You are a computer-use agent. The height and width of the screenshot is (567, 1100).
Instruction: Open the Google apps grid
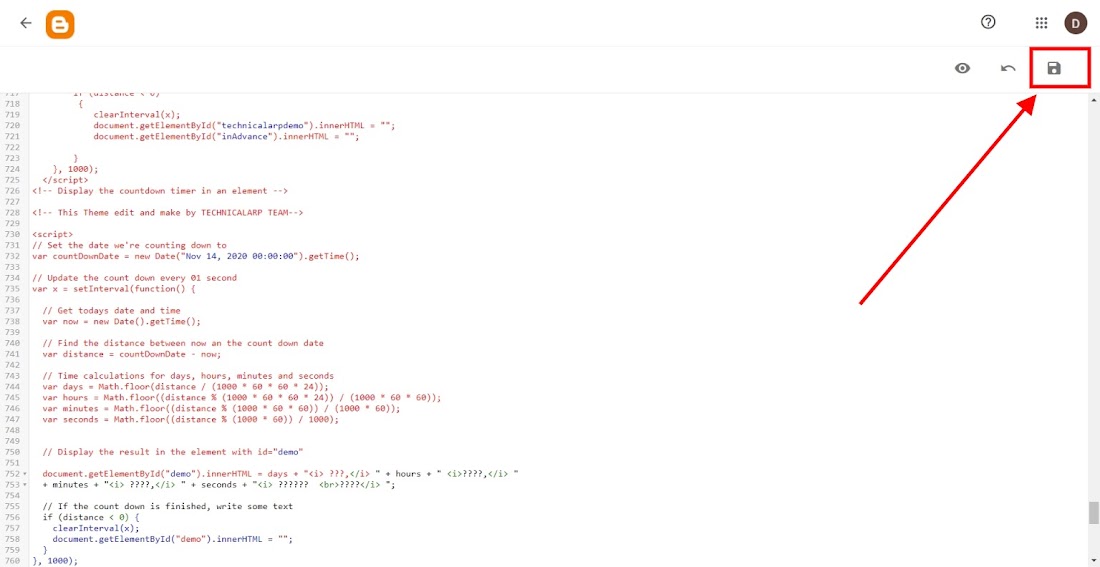(x=1041, y=23)
